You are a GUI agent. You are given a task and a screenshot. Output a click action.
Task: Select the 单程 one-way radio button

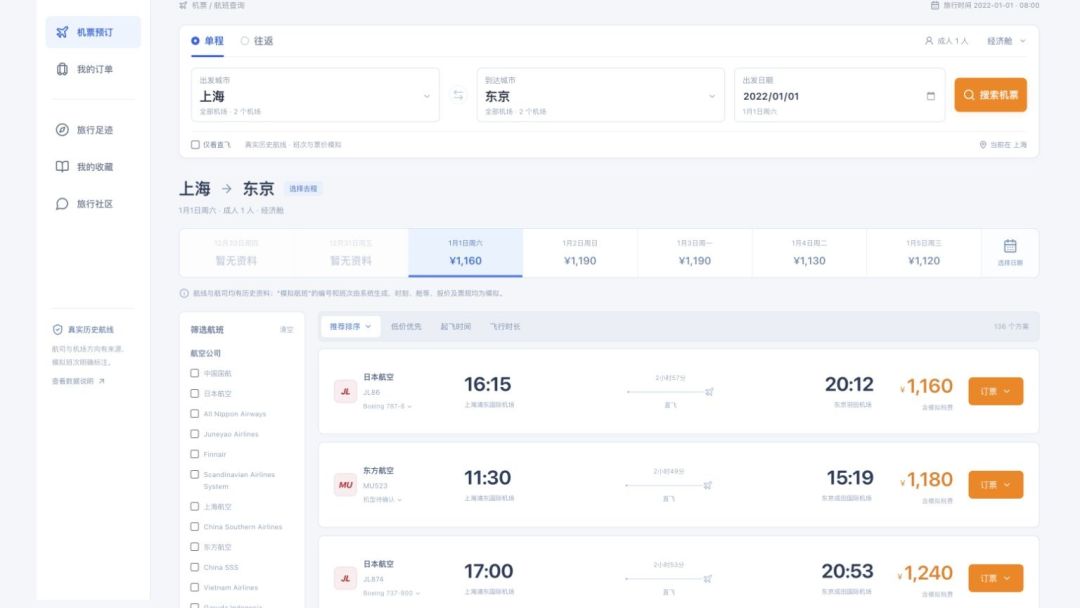(x=196, y=41)
